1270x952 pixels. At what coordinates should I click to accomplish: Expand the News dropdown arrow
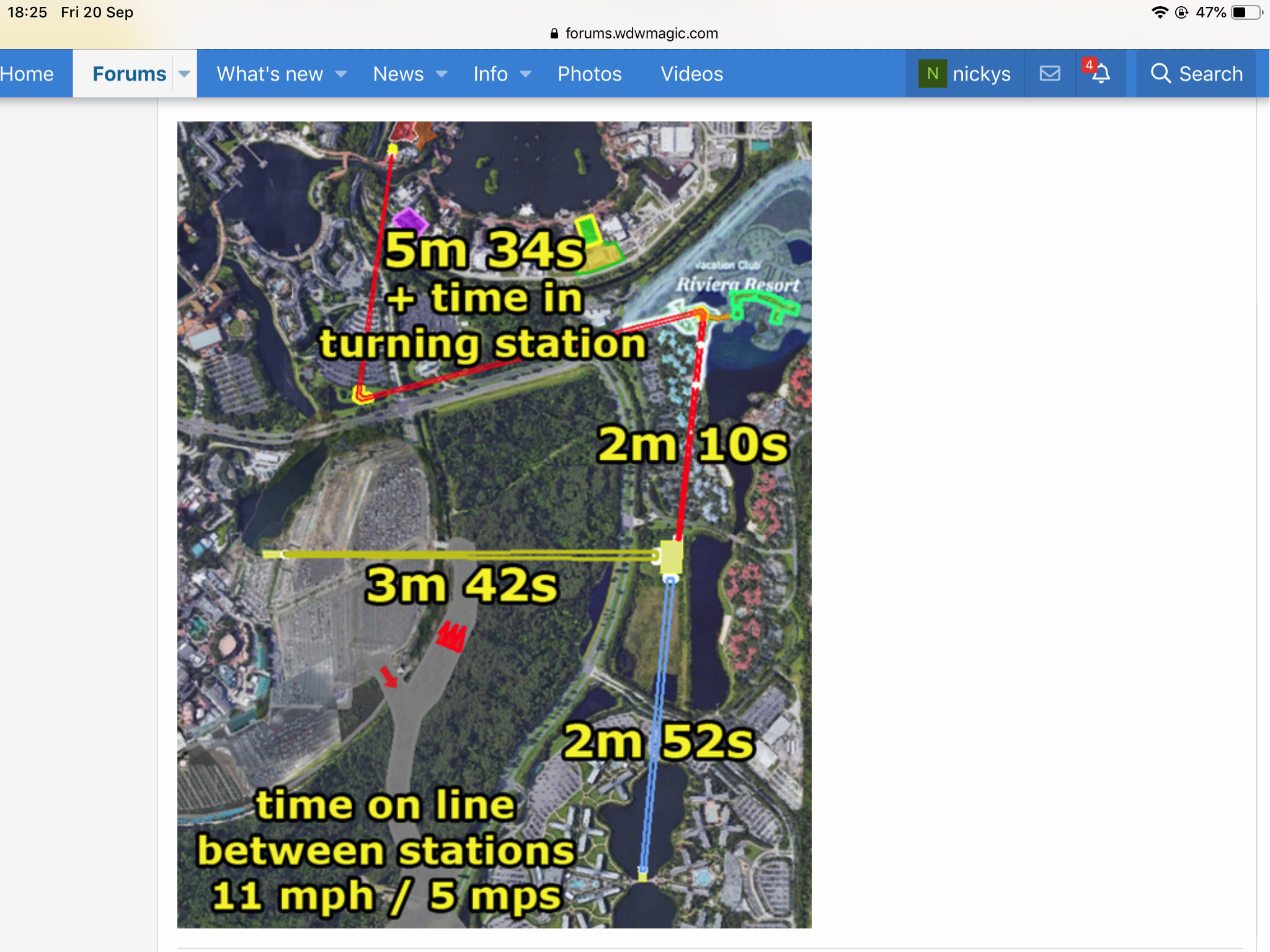(x=442, y=74)
